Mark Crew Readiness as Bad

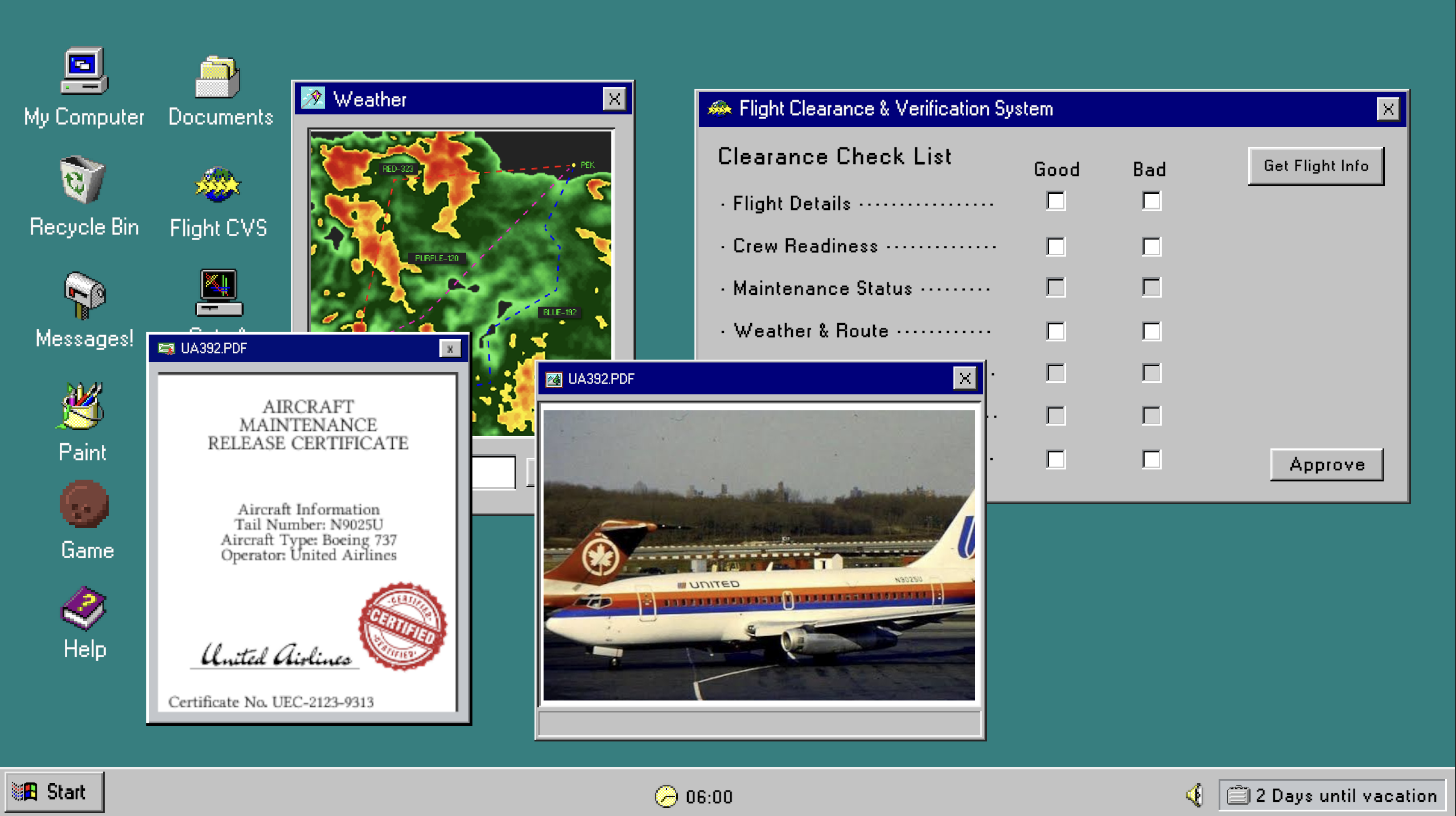point(1151,246)
